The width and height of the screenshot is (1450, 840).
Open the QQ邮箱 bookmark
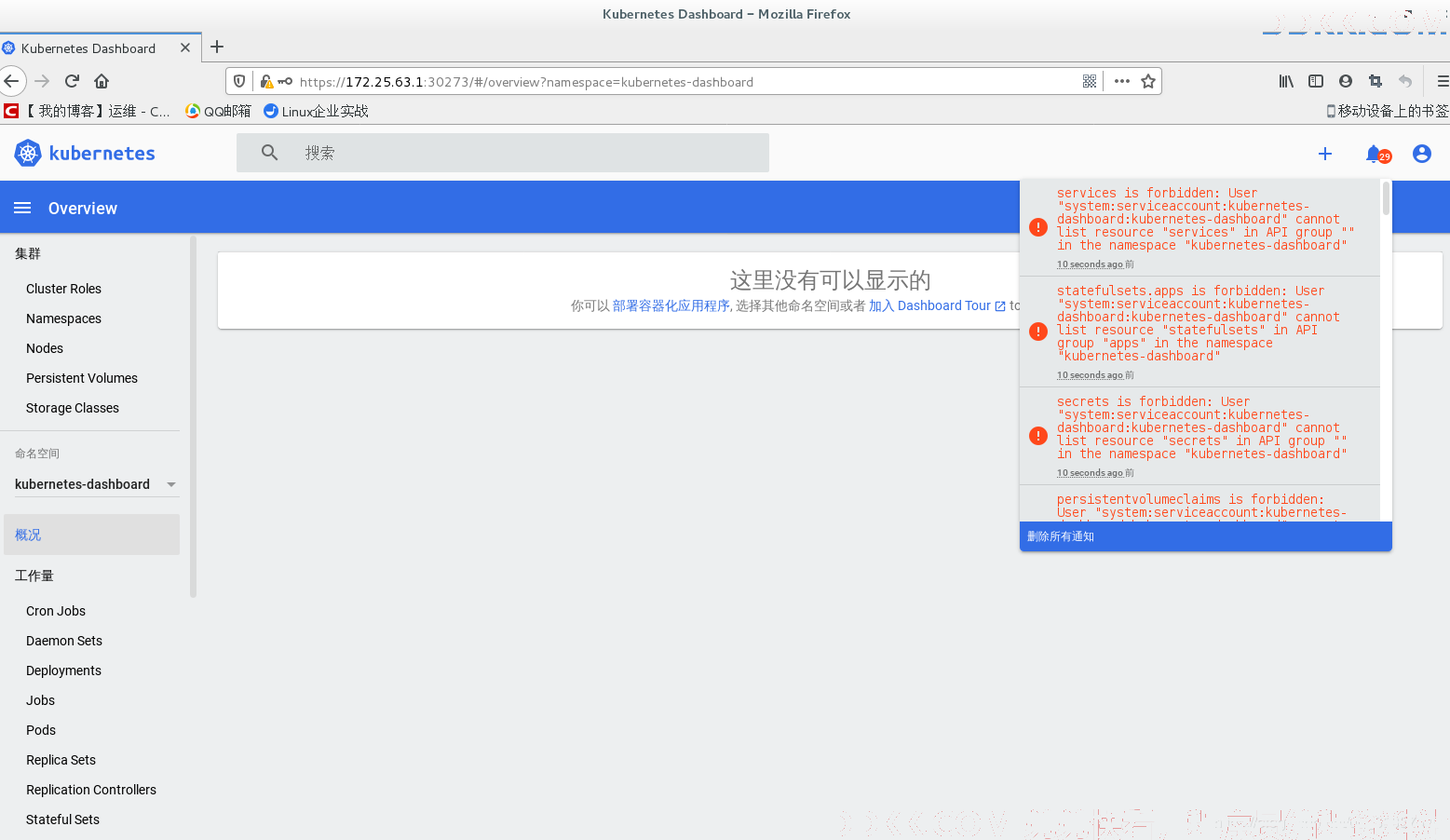[x=219, y=111]
